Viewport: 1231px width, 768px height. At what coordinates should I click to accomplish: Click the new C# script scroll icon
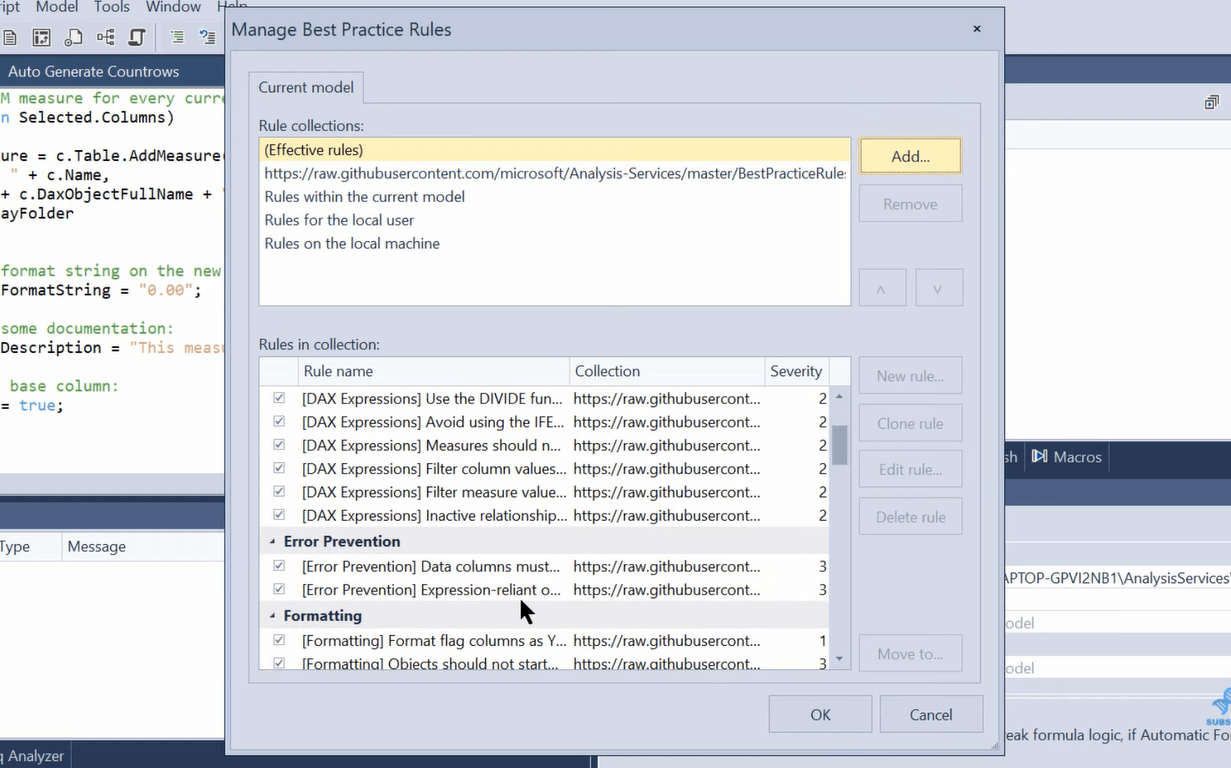click(137, 38)
